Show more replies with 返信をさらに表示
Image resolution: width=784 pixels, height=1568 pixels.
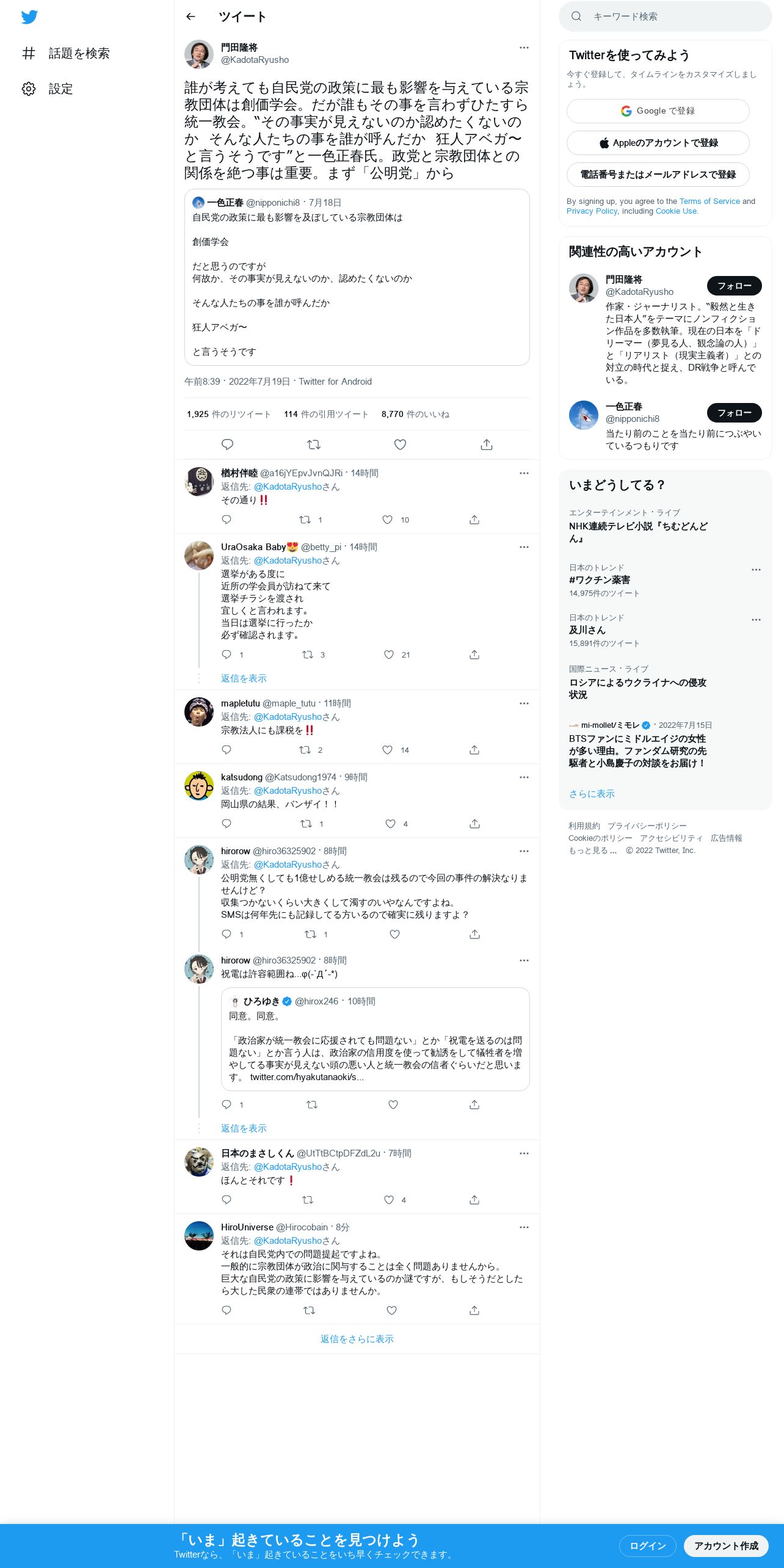(x=357, y=1339)
